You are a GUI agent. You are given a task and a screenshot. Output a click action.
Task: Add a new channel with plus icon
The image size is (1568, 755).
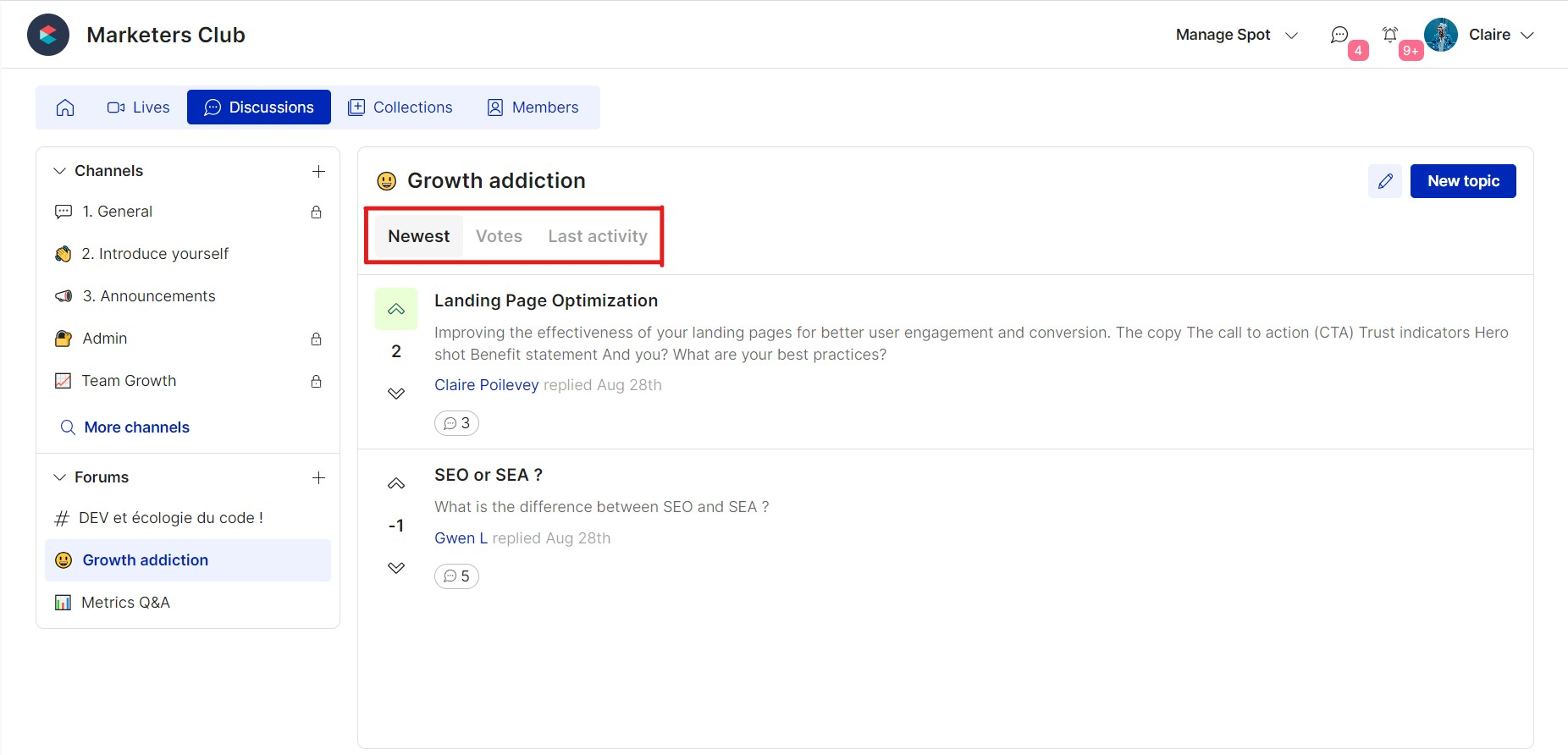coord(318,171)
